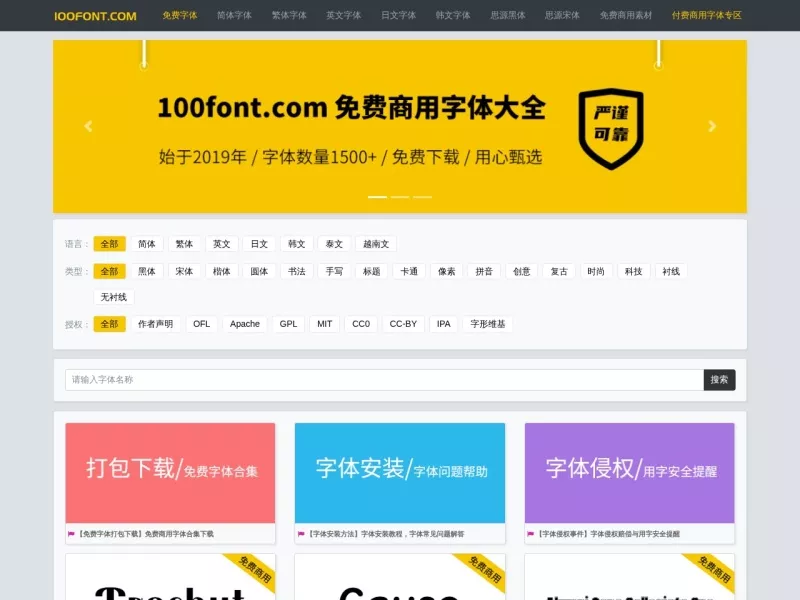Filter type by 圆体
The height and width of the screenshot is (600, 800).
click(x=259, y=271)
